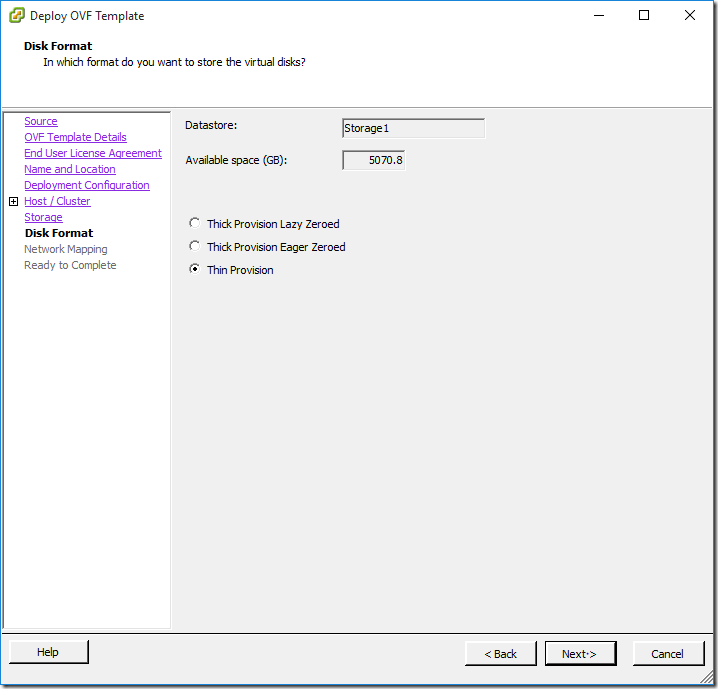The image size is (718, 689).
Task: Click the Help button
Action: (x=49, y=652)
